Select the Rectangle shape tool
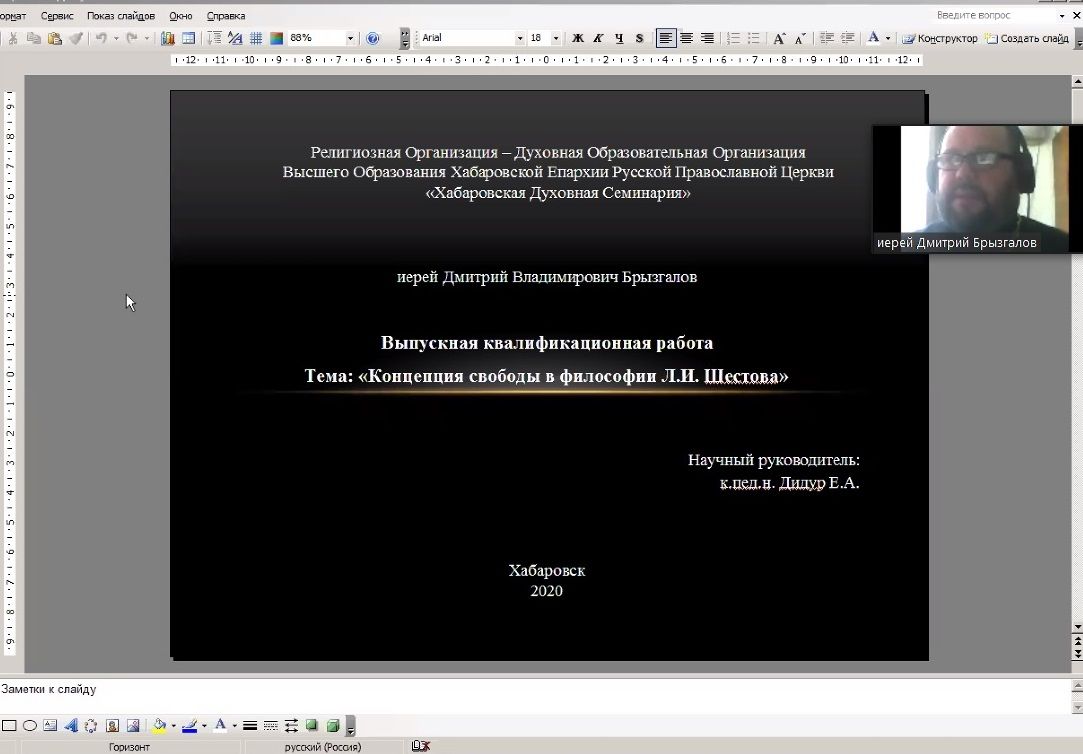The image size is (1083, 754). 9,726
